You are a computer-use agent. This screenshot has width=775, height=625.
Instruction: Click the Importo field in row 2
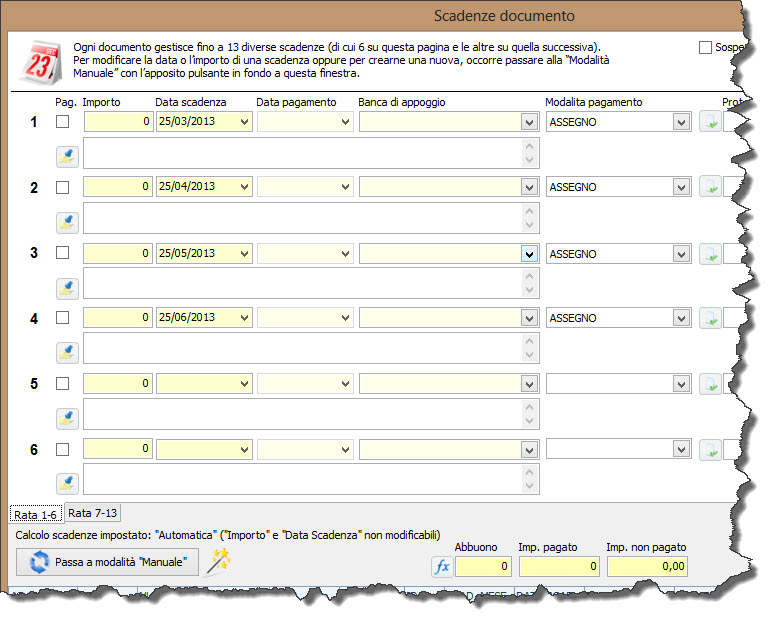coord(118,187)
